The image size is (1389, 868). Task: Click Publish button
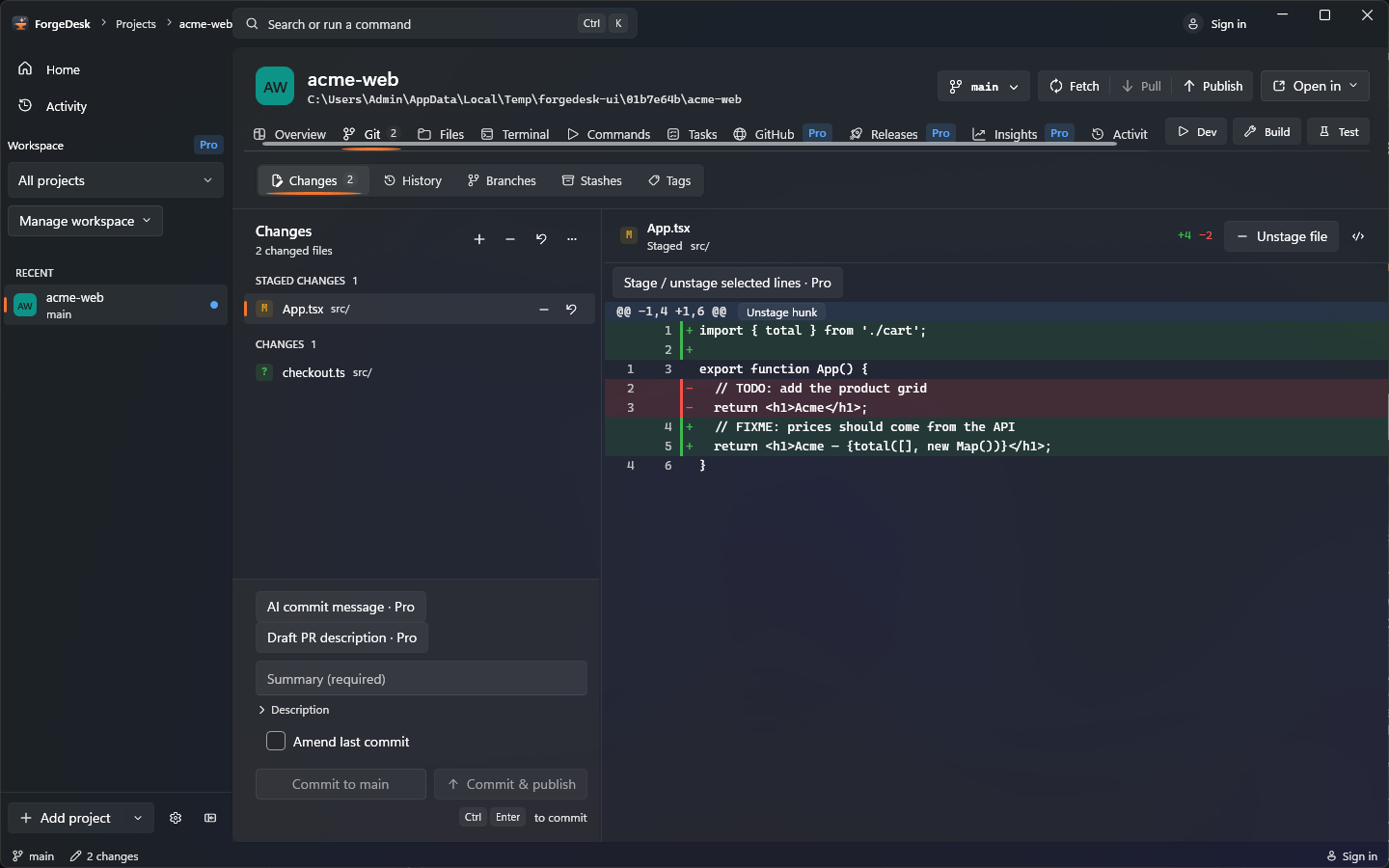coord(1212,86)
